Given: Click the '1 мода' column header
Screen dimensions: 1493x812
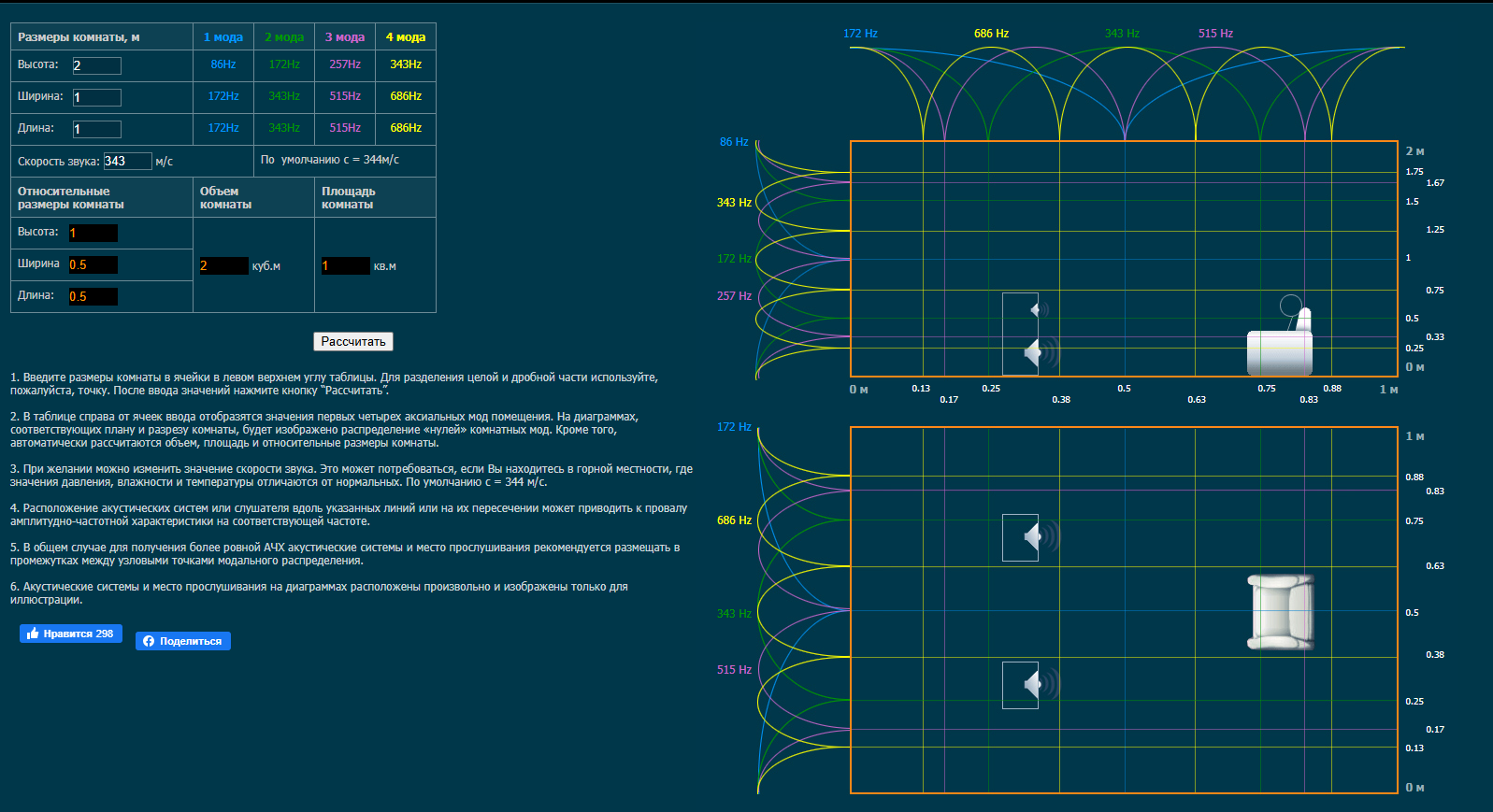Looking at the screenshot, I should [x=223, y=37].
